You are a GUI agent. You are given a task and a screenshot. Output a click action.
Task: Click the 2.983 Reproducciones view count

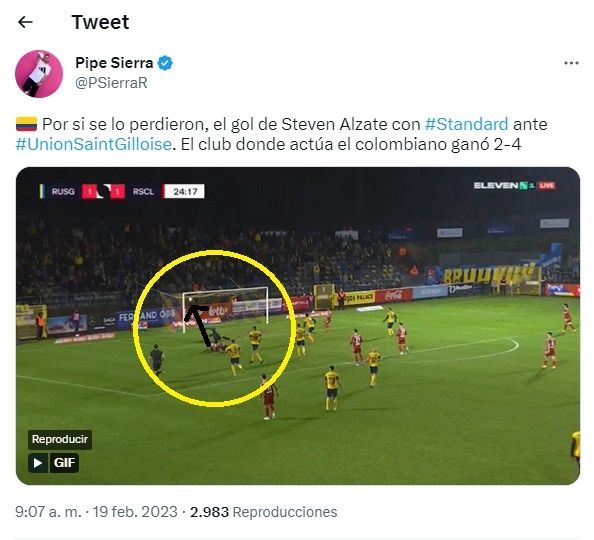coord(264,512)
